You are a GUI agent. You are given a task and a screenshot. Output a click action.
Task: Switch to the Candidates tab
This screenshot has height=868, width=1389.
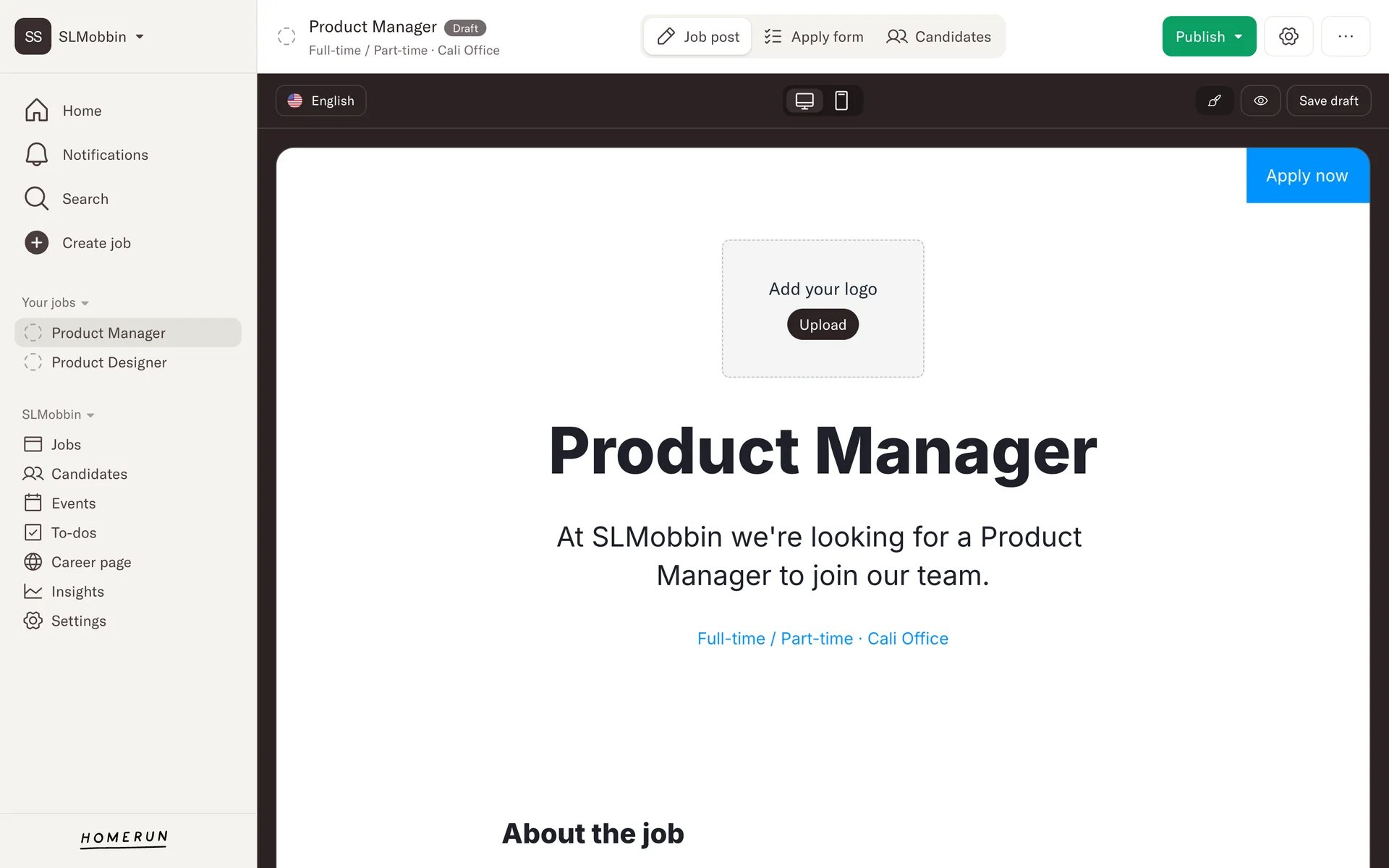(938, 37)
